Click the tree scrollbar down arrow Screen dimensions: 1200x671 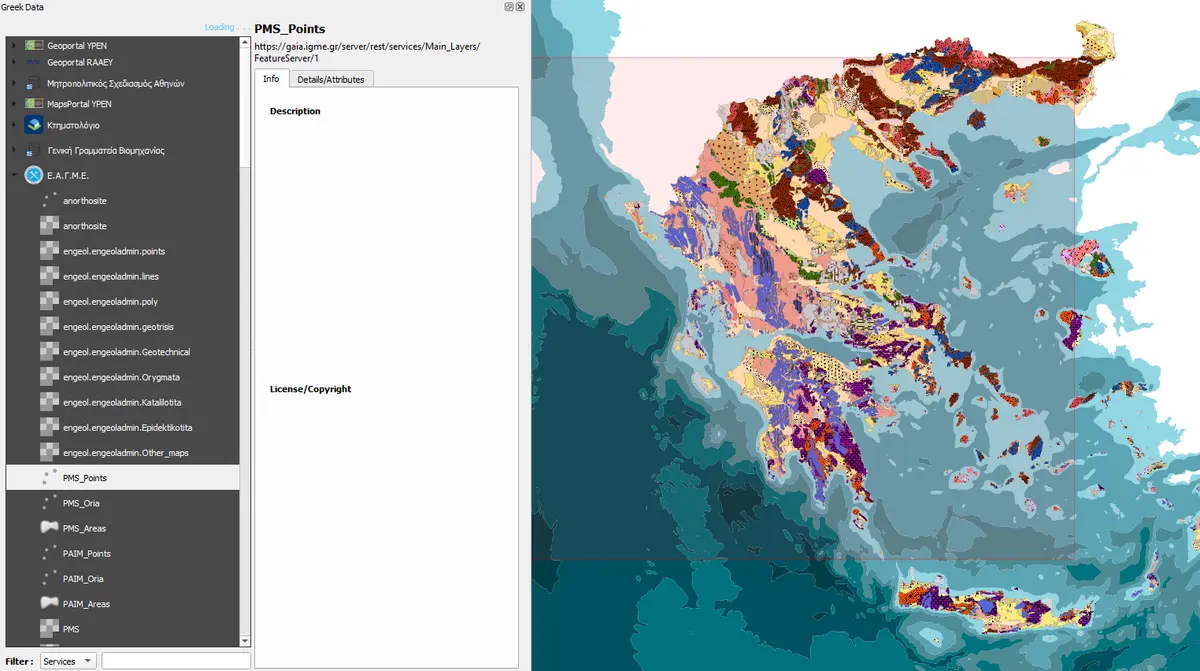click(246, 641)
